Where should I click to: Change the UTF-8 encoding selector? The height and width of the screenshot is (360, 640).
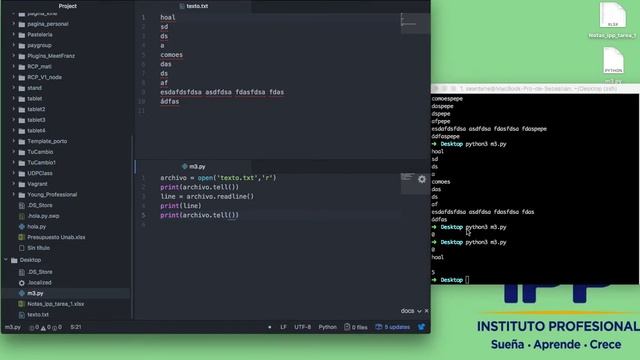tap(302, 327)
